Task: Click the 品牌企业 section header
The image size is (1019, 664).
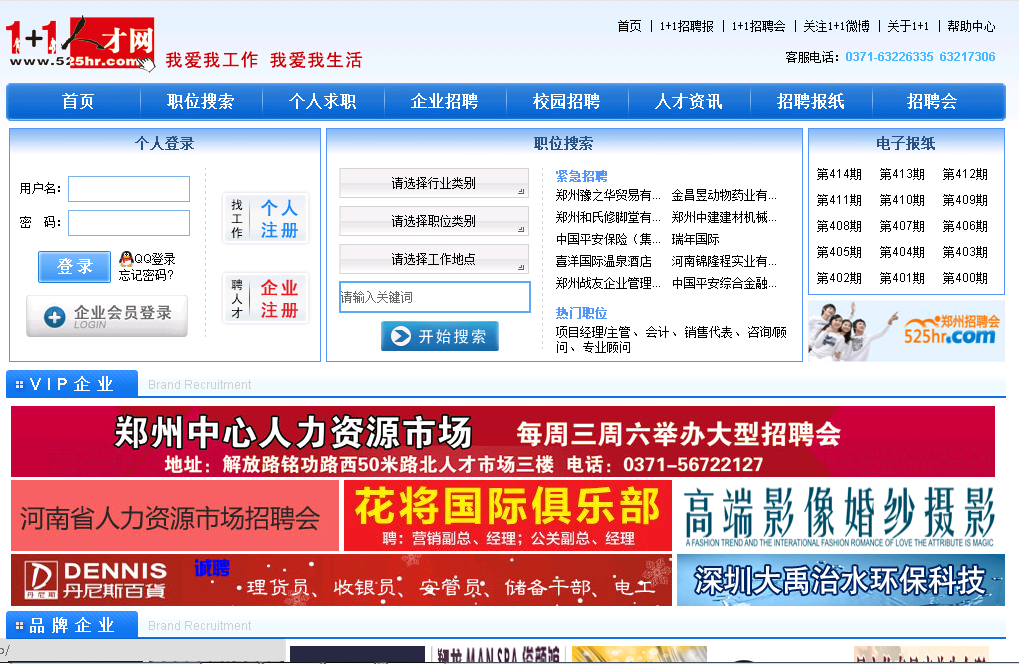Action: pyautogui.click(x=72, y=625)
